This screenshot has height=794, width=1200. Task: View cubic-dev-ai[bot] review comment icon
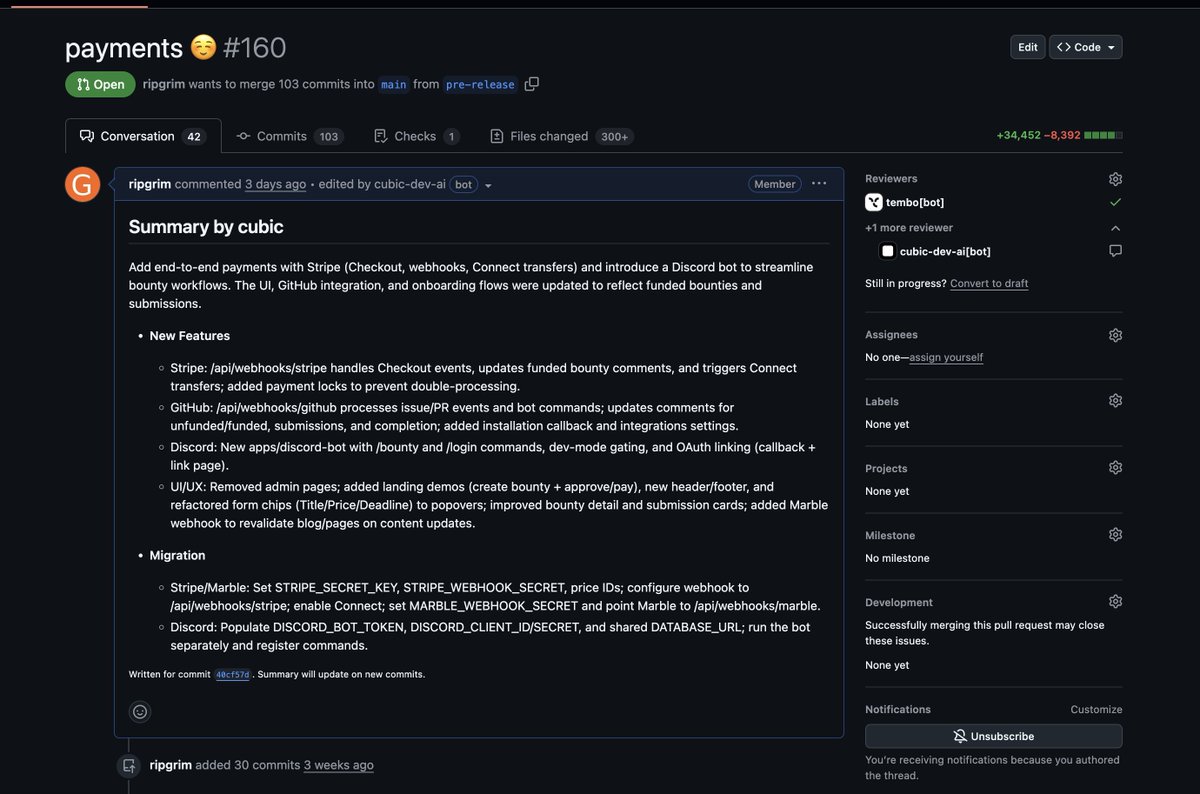pyautogui.click(x=1115, y=251)
